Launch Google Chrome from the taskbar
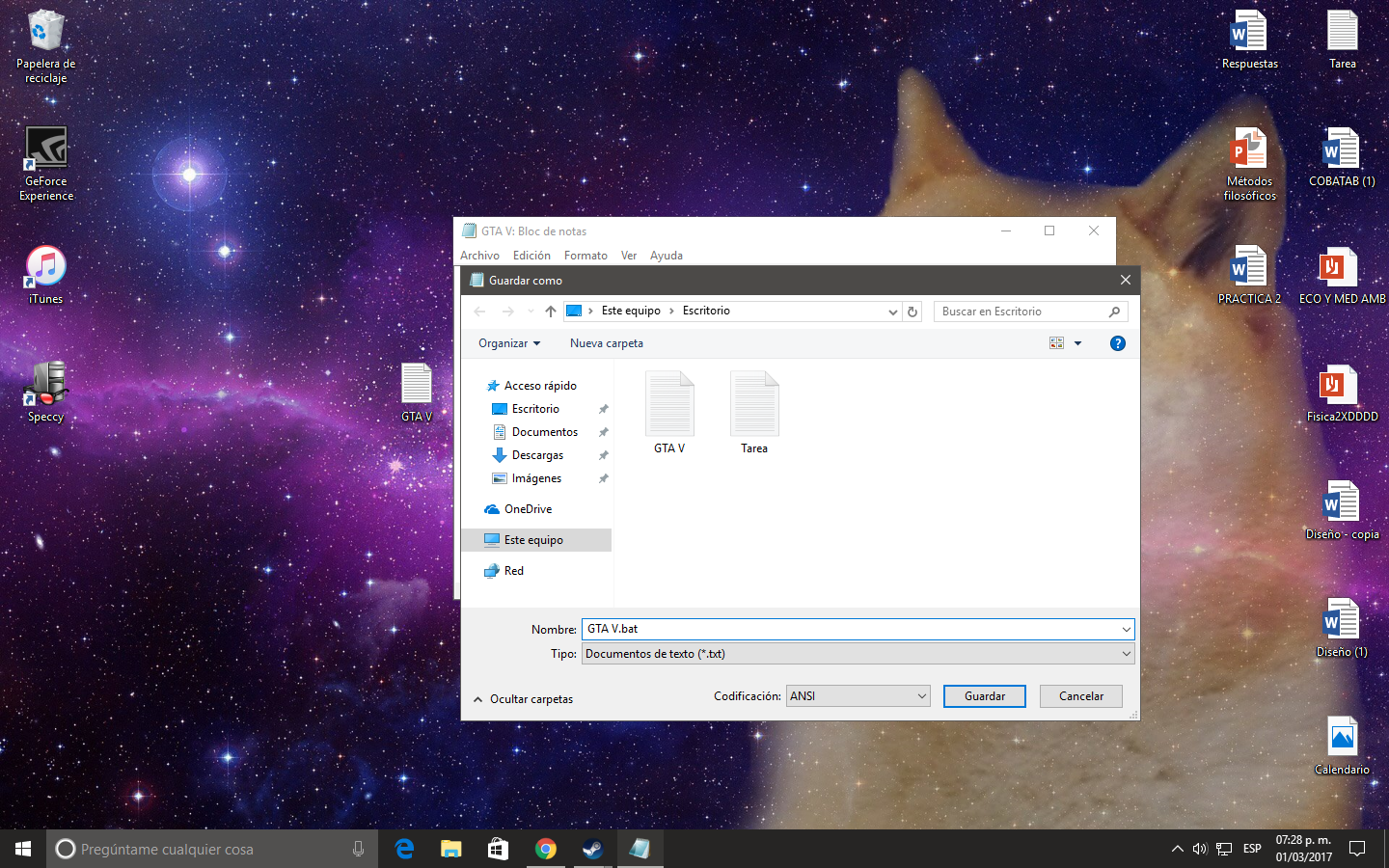This screenshot has width=1389, height=868. [545, 849]
